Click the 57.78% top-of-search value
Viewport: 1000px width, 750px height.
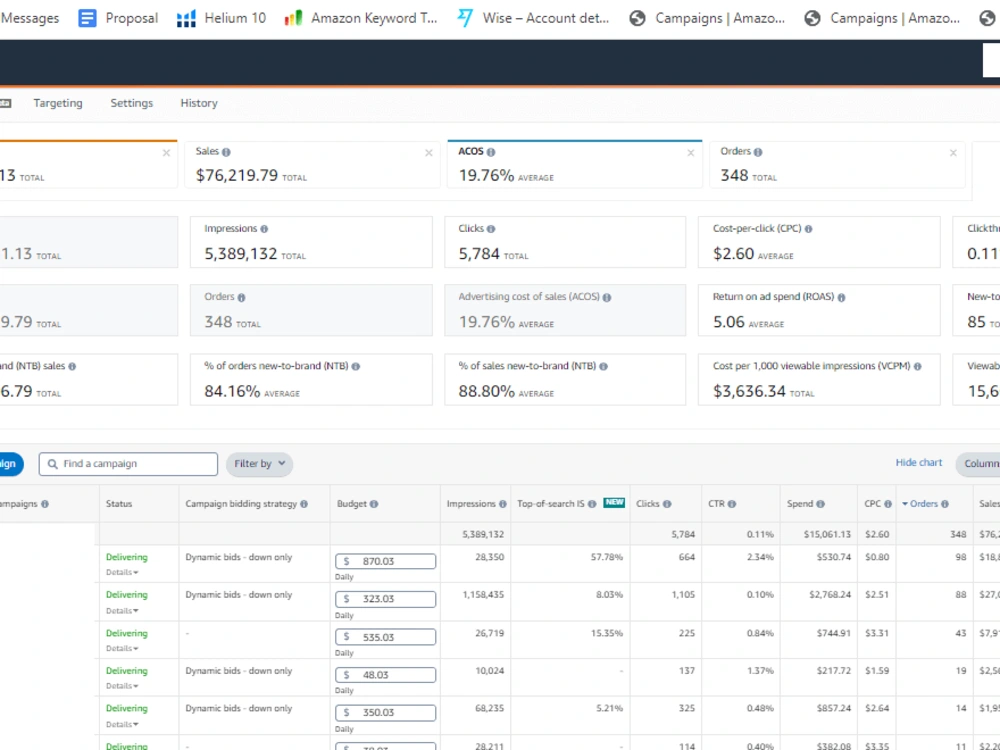point(607,557)
